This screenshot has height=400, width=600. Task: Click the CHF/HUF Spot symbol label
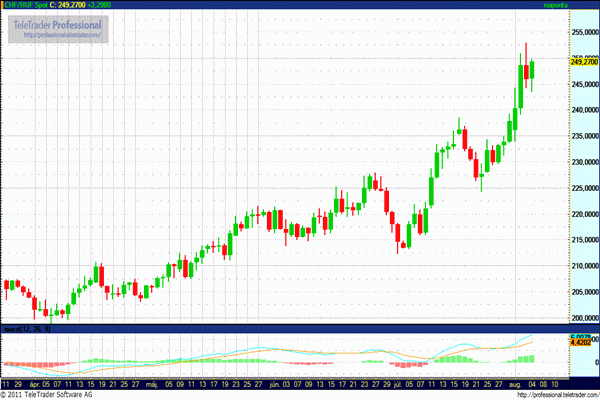(27, 6)
